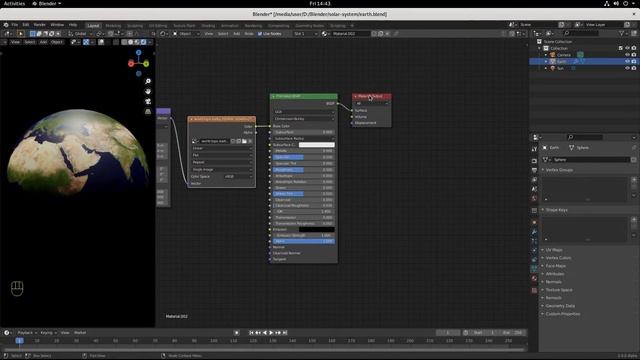The image size is (640, 360).
Task: Click the frame 1 marker in timeline
Action: 19,340
